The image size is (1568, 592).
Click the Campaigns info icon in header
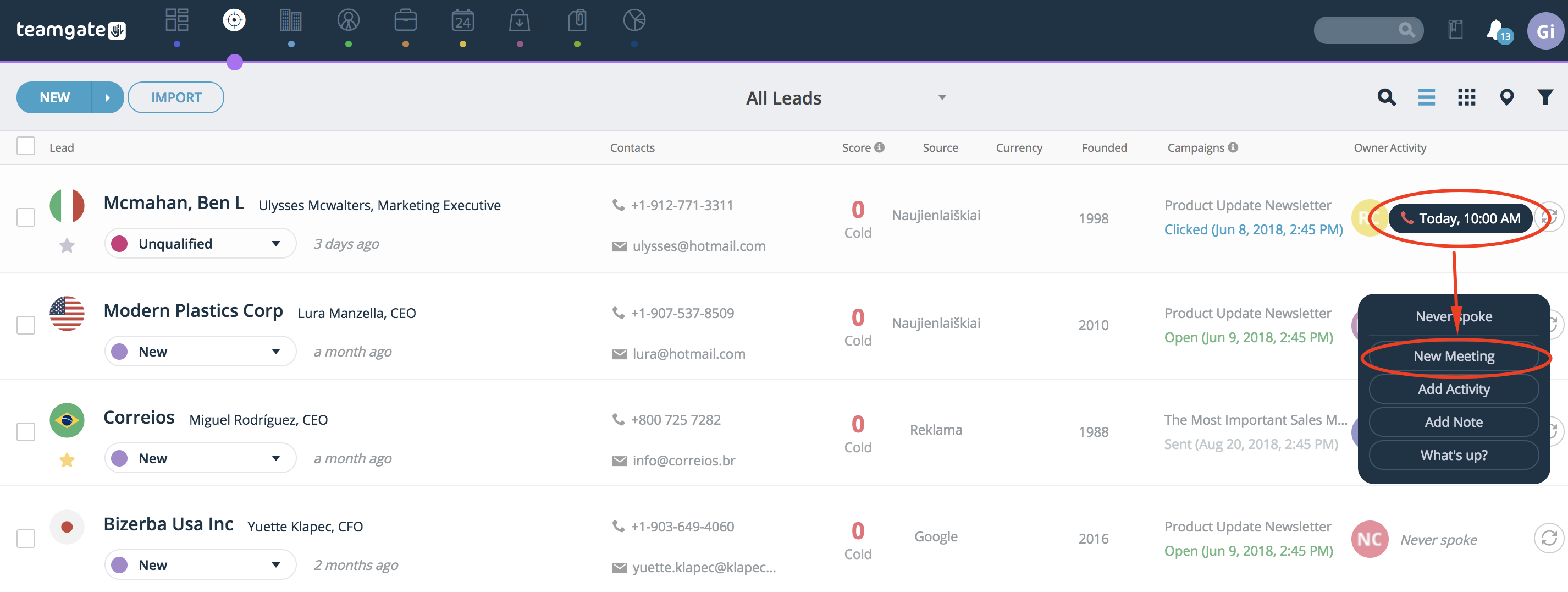1233,147
